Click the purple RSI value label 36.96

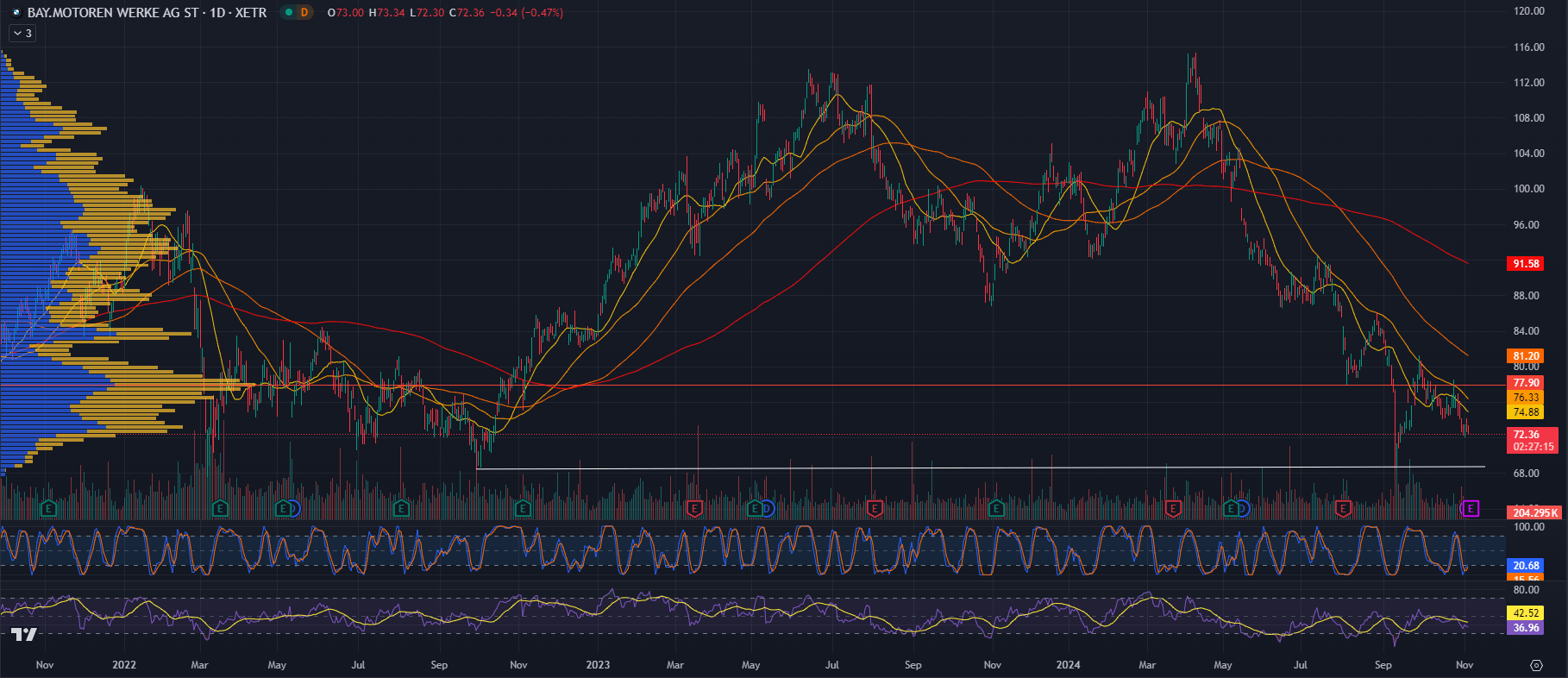[x=1526, y=628]
